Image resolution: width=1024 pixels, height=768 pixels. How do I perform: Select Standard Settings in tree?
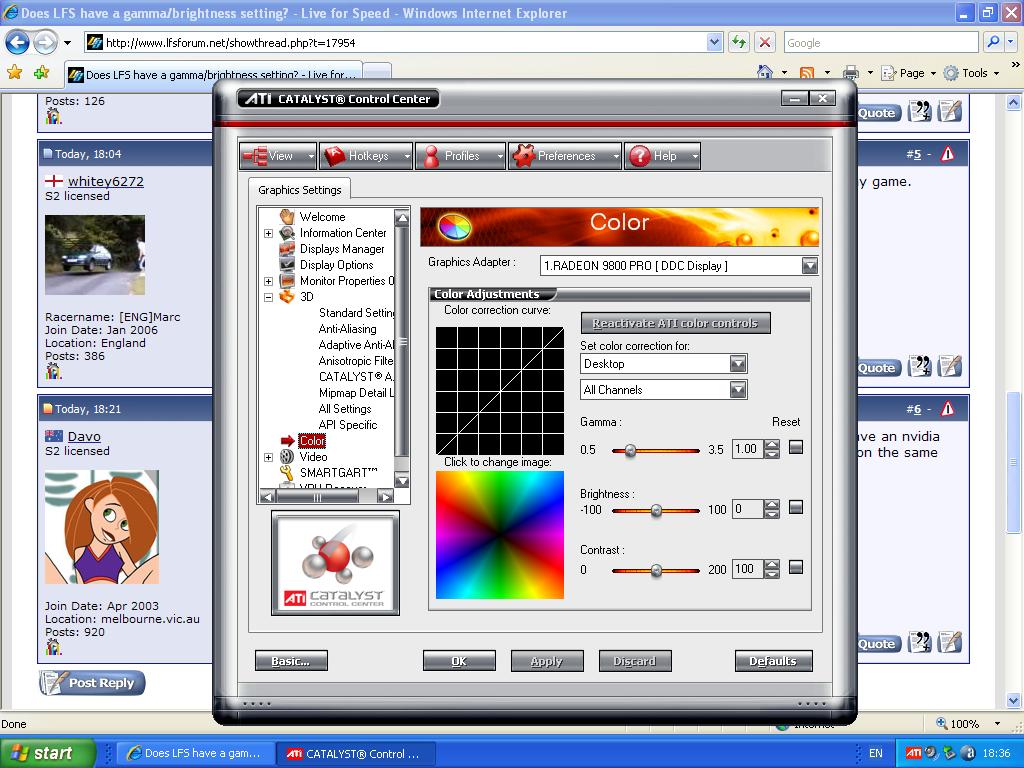[357, 313]
